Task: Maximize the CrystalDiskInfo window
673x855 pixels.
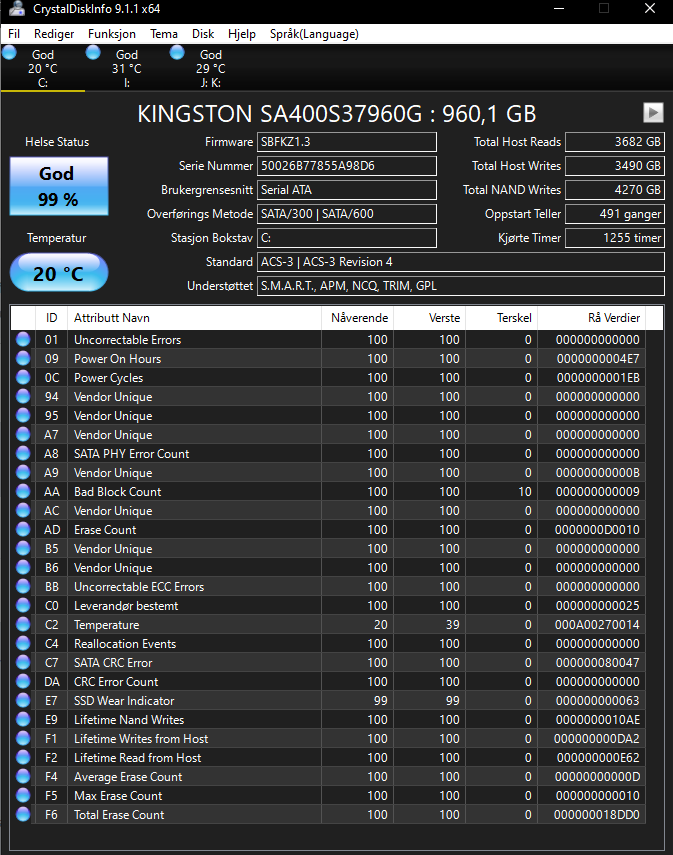Action: click(604, 9)
